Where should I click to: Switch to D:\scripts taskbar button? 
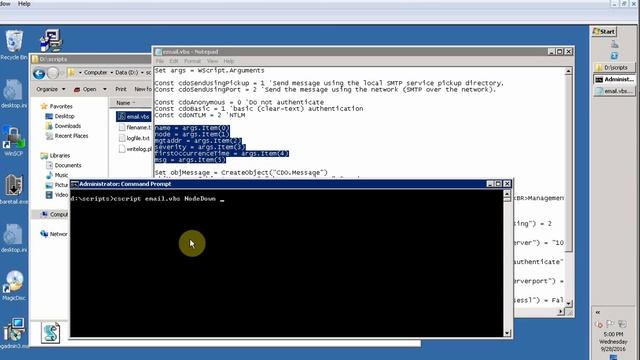pos(614,67)
